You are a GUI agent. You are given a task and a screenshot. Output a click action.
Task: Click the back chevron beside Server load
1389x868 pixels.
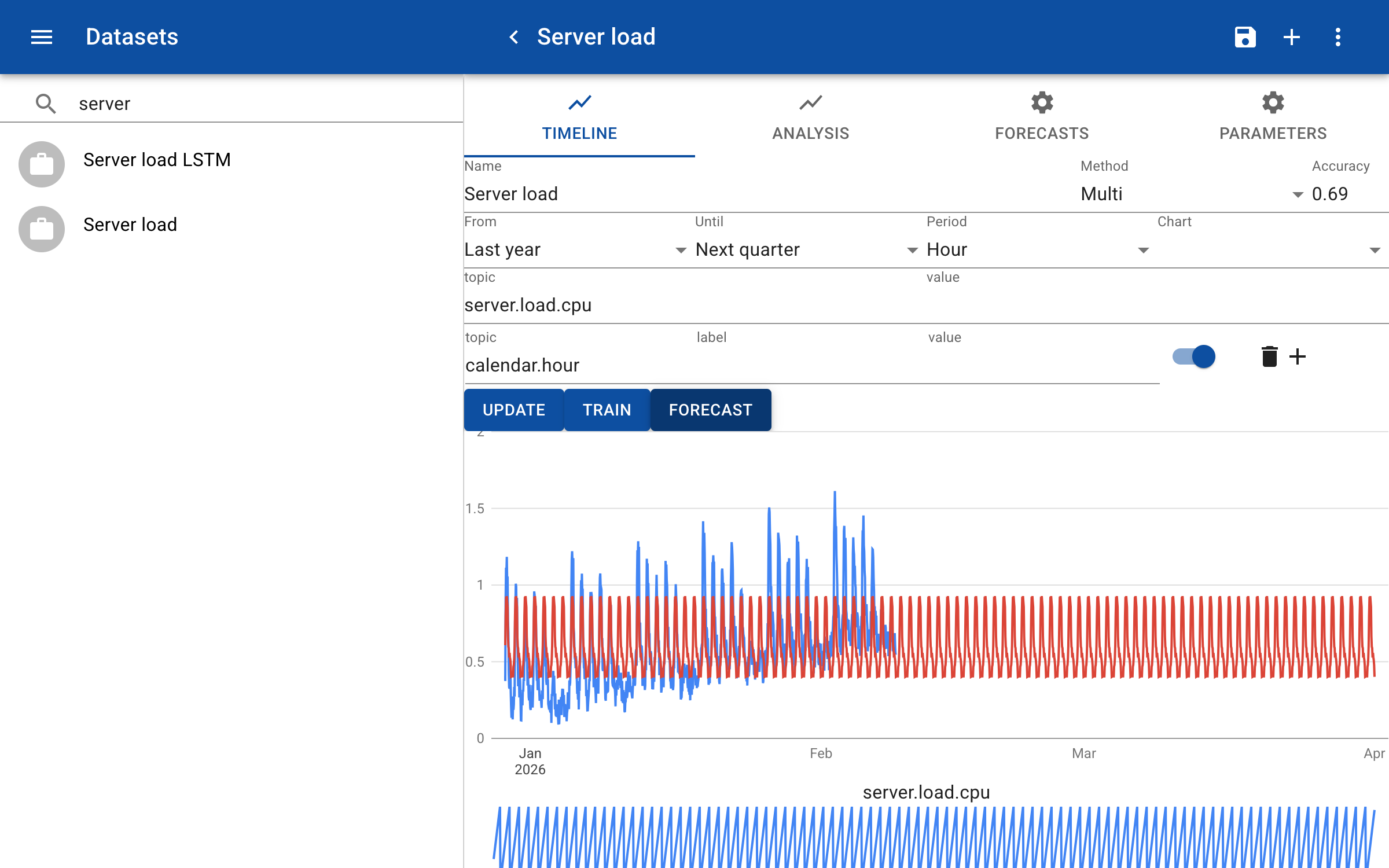513,37
